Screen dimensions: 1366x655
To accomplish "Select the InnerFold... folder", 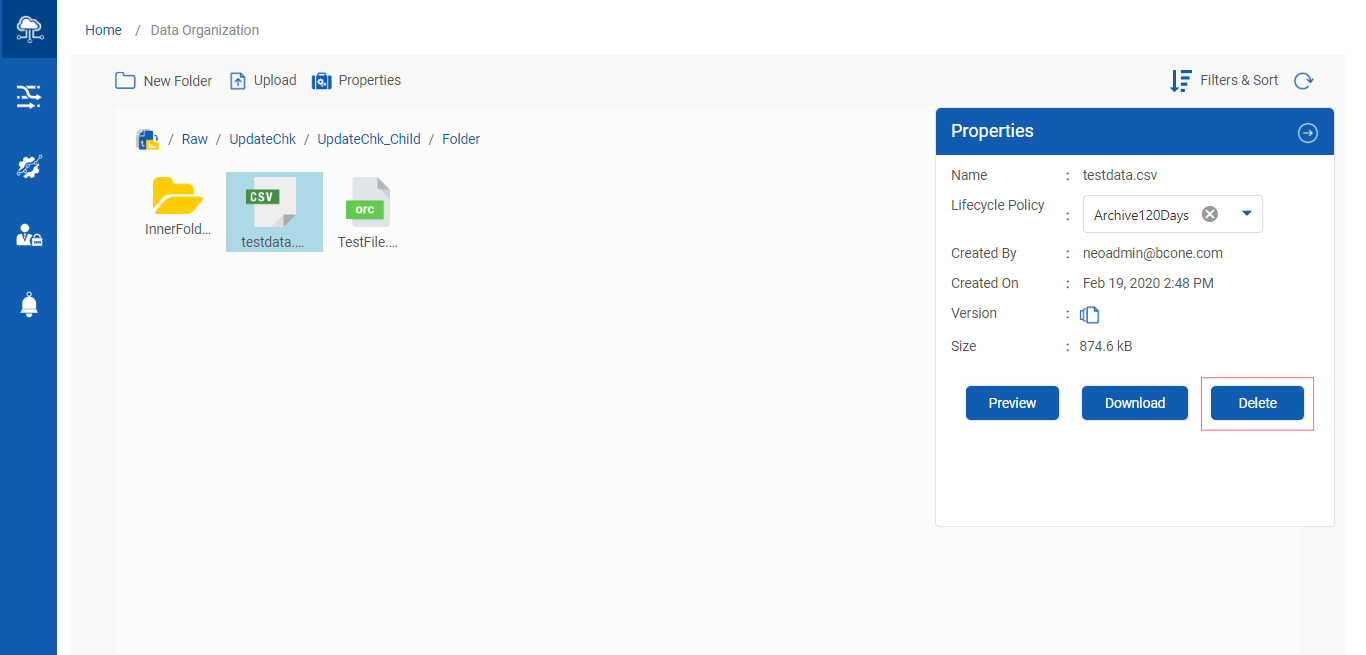I will coord(178,209).
